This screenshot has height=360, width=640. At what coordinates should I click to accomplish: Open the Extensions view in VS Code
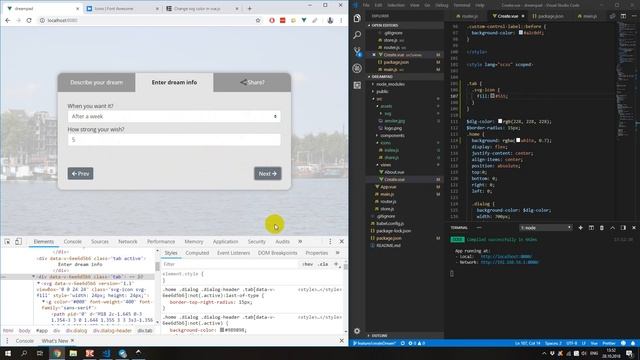pyautogui.click(x=357, y=85)
